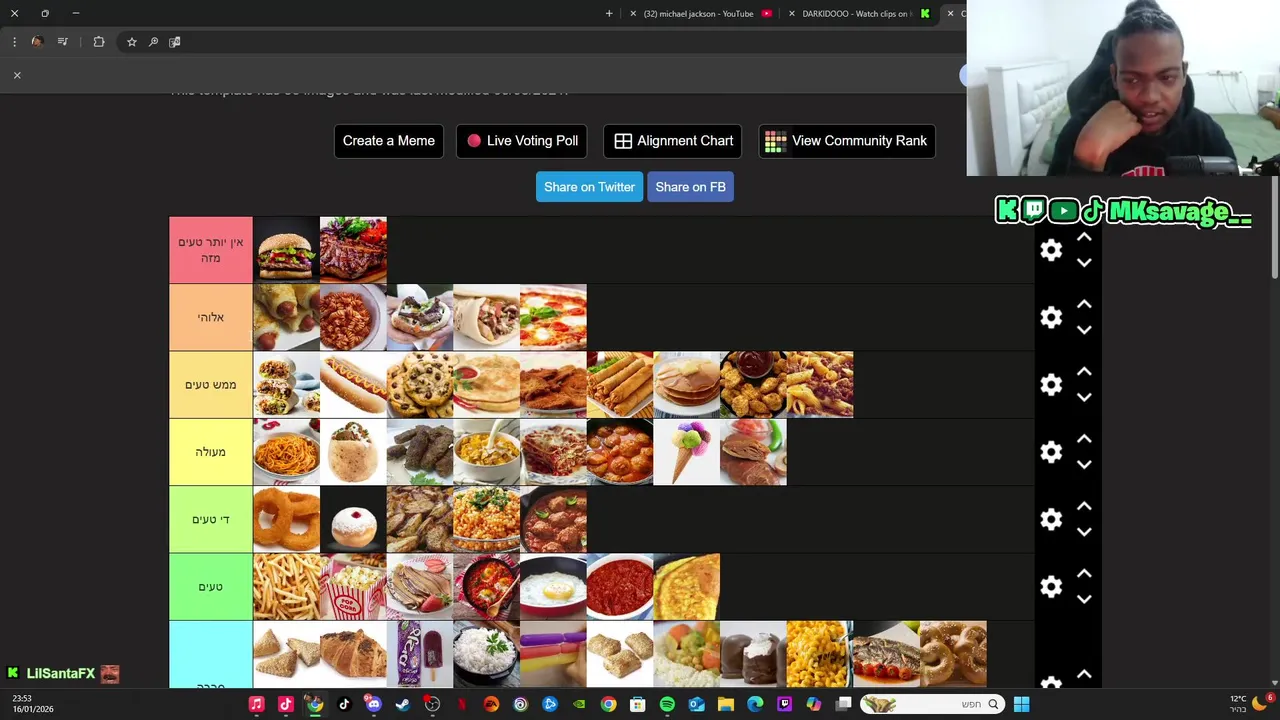Move the ממש טעים tier row down
The height and width of the screenshot is (720, 1280).
tap(1084, 397)
